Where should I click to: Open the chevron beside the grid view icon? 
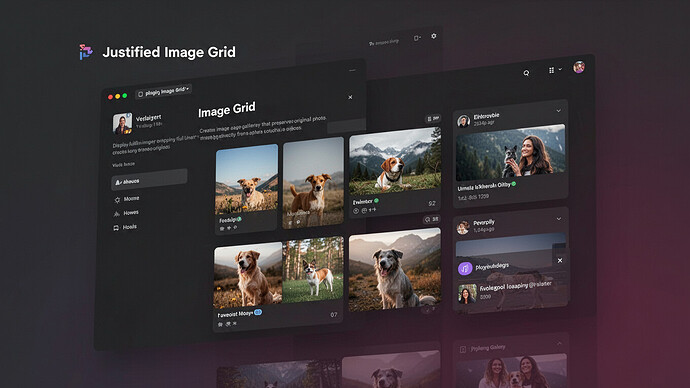point(560,70)
